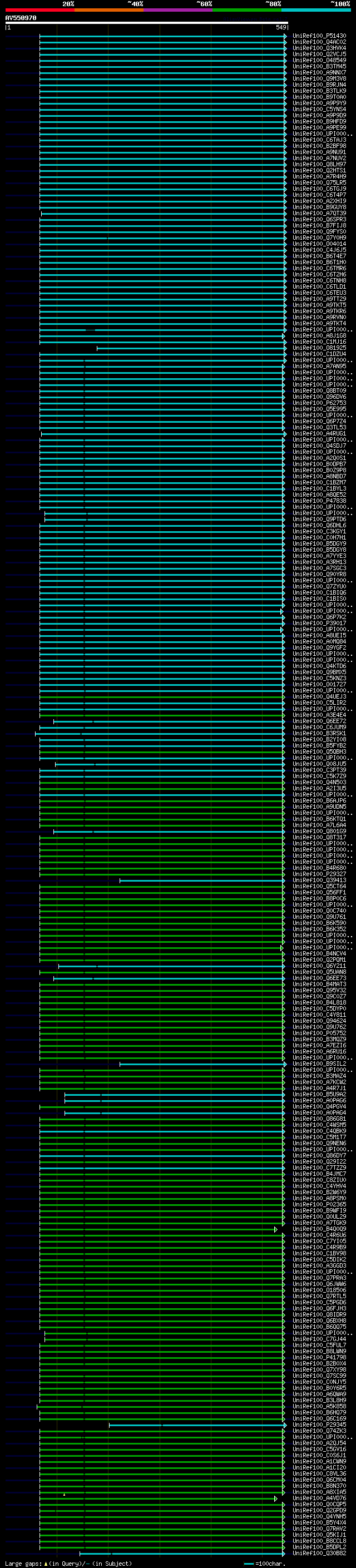The image size is (356, 1568).
Task: Select the UniRef100_A9NNX7 label
Action: tap(319, 72)
